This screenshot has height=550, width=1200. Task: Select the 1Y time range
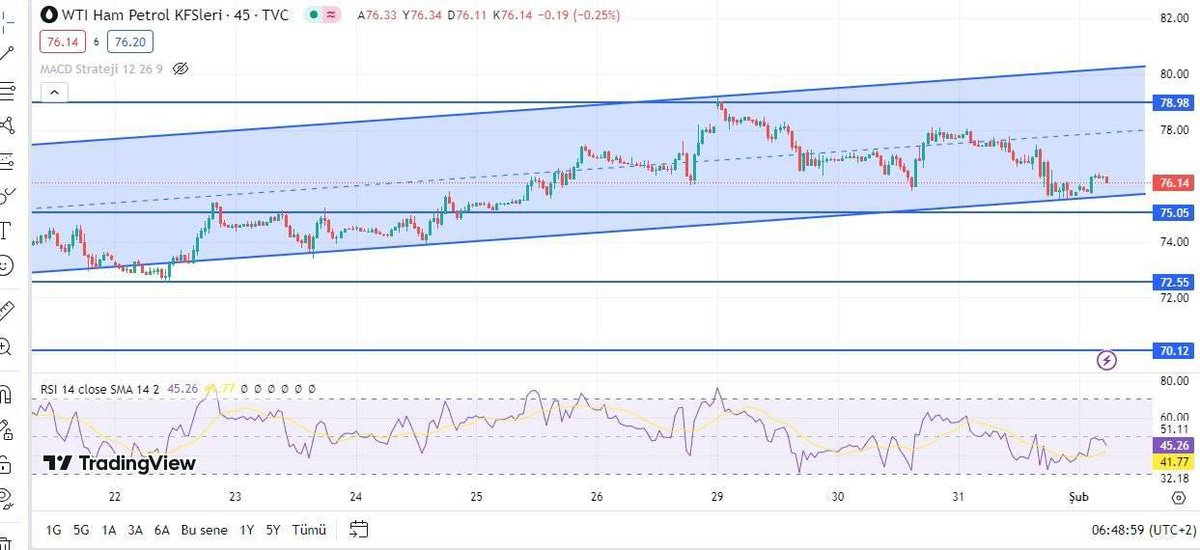click(245, 530)
